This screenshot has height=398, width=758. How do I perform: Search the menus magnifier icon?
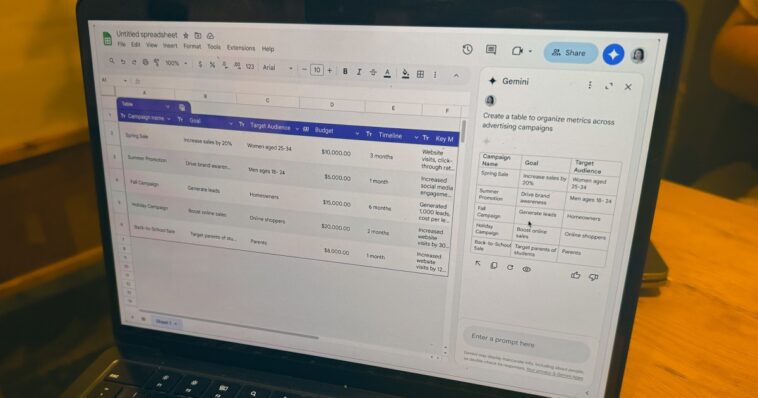112,61
